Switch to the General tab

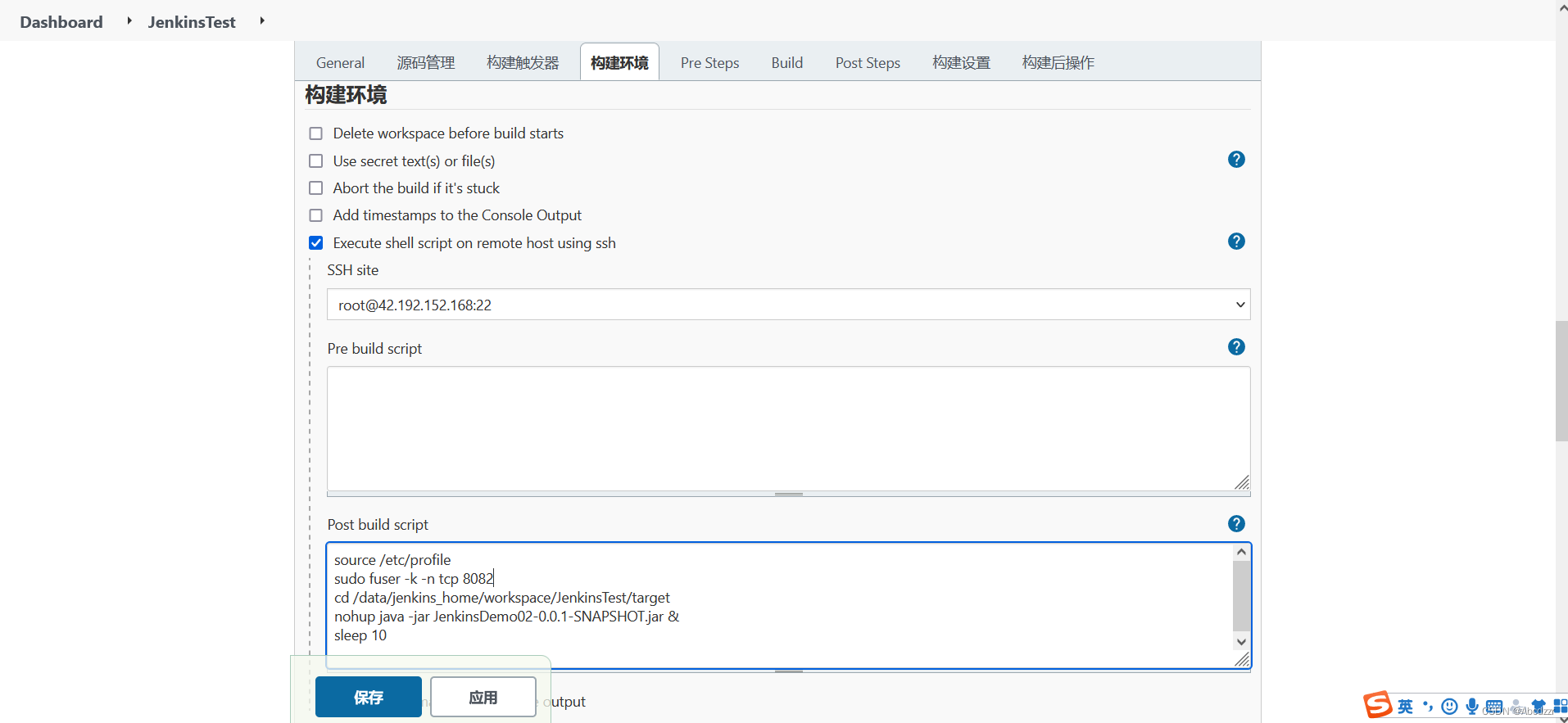pyautogui.click(x=340, y=63)
